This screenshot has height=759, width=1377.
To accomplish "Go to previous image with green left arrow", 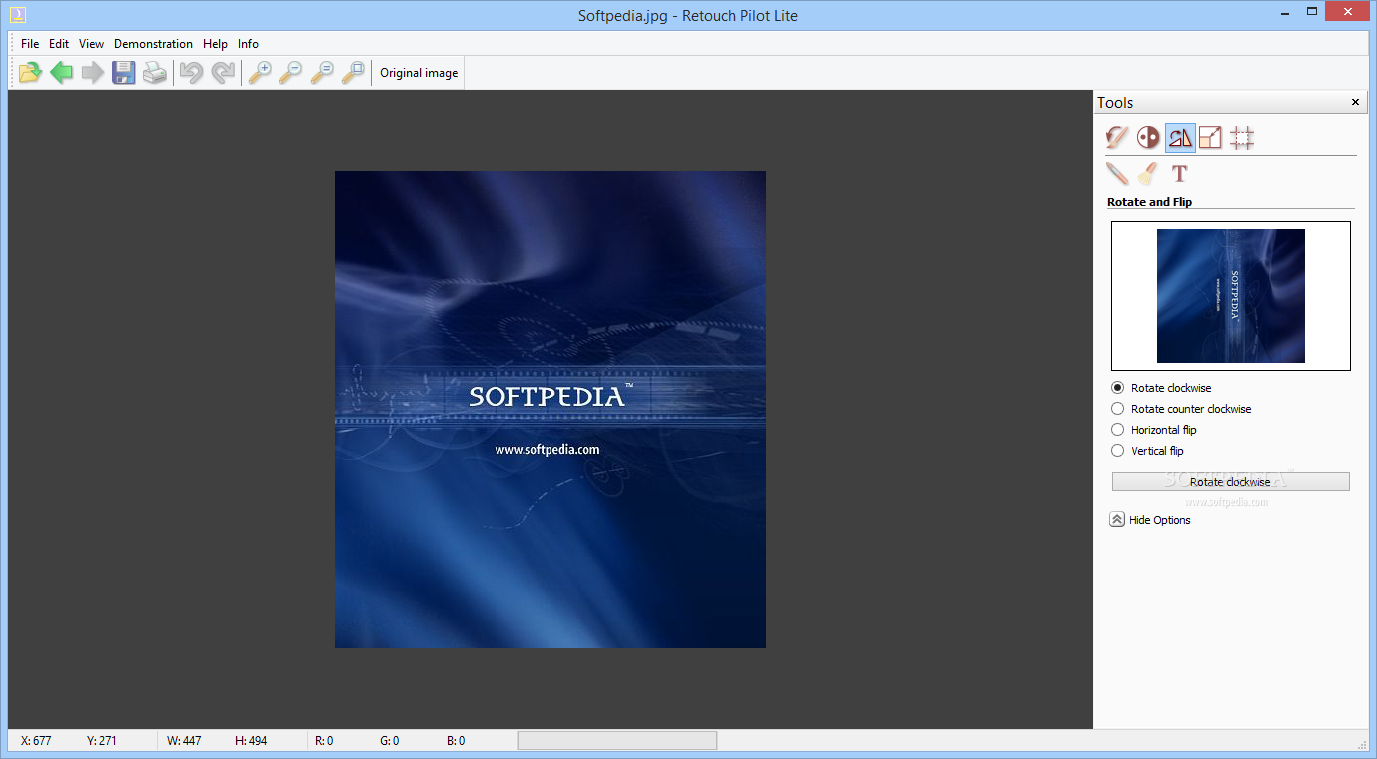I will [x=62, y=72].
